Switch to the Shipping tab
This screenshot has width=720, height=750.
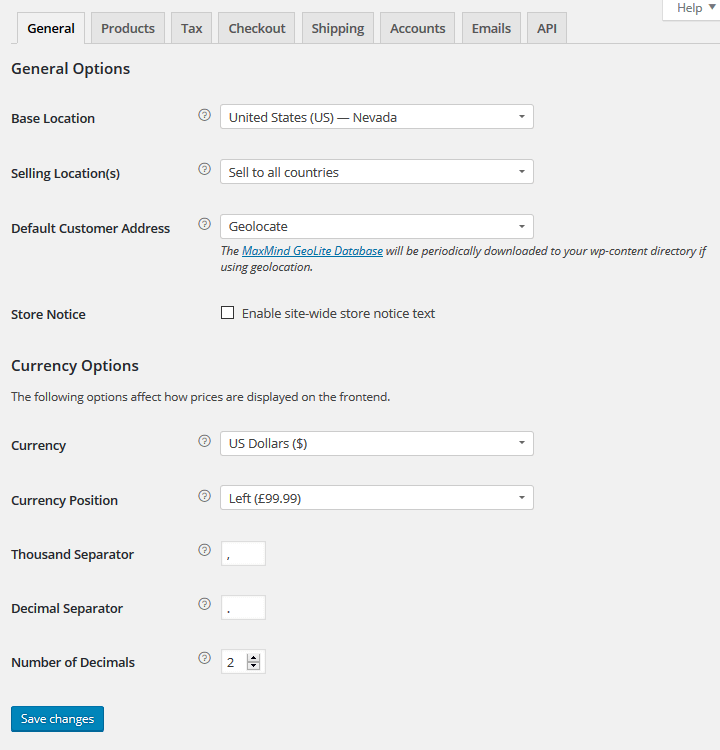click(337, 28)
